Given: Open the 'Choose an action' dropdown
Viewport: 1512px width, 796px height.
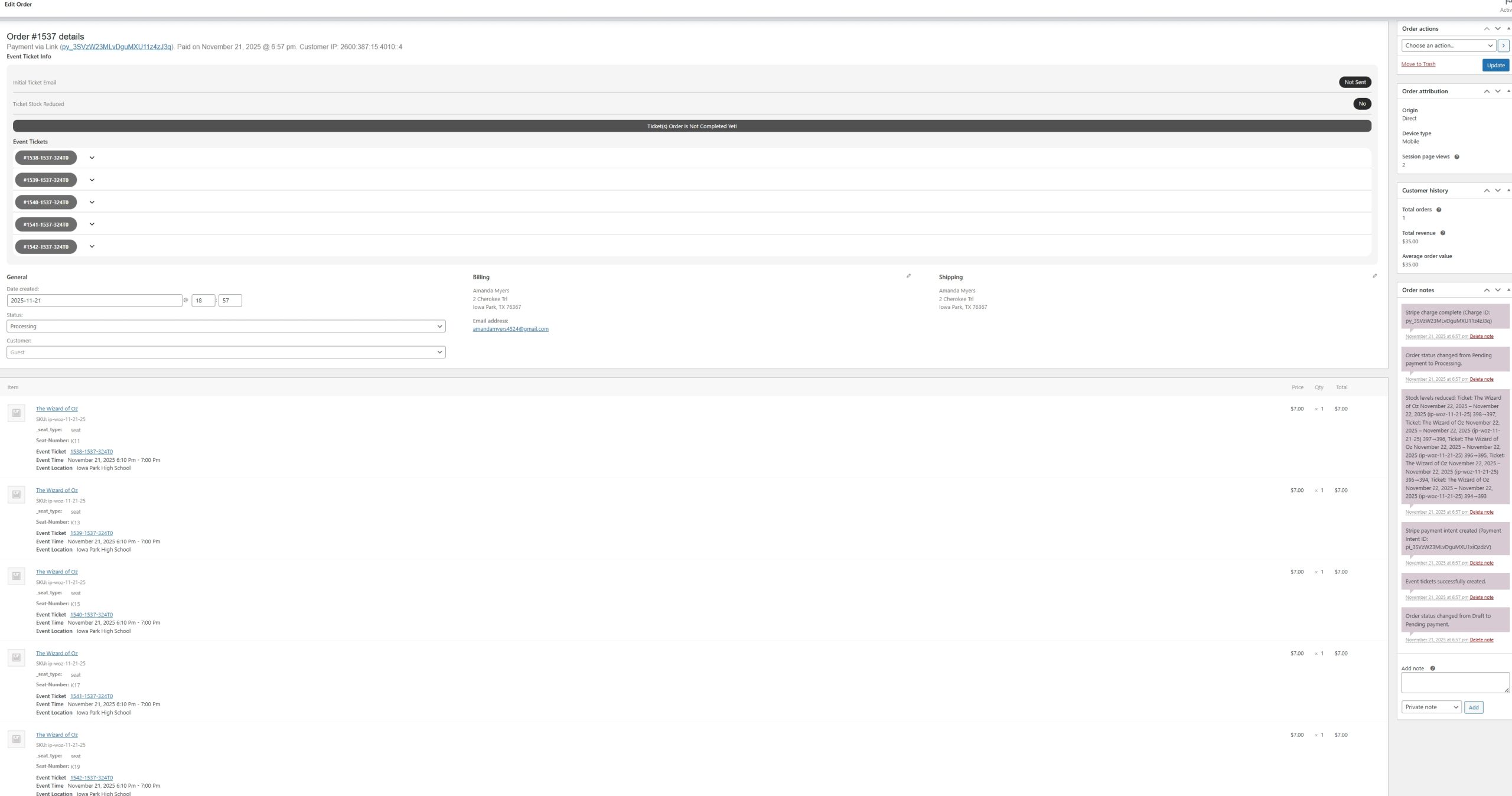Looking at the screenshot, I should point(1448,45).
